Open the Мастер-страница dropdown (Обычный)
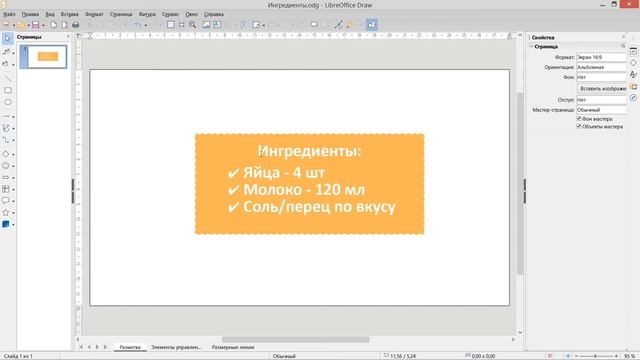 pyautogui.click(x=601, y=110)
